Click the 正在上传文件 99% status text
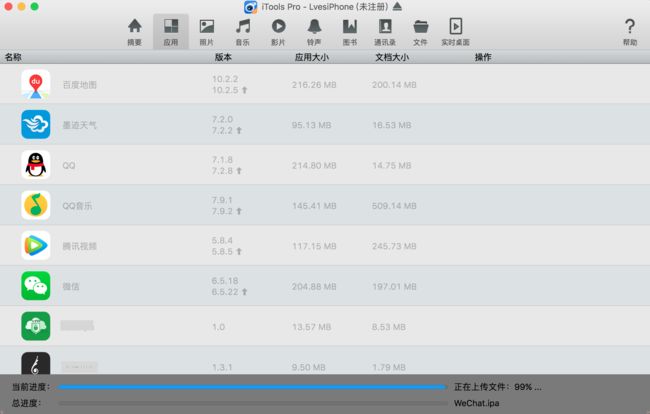 [x=497, y=387]
